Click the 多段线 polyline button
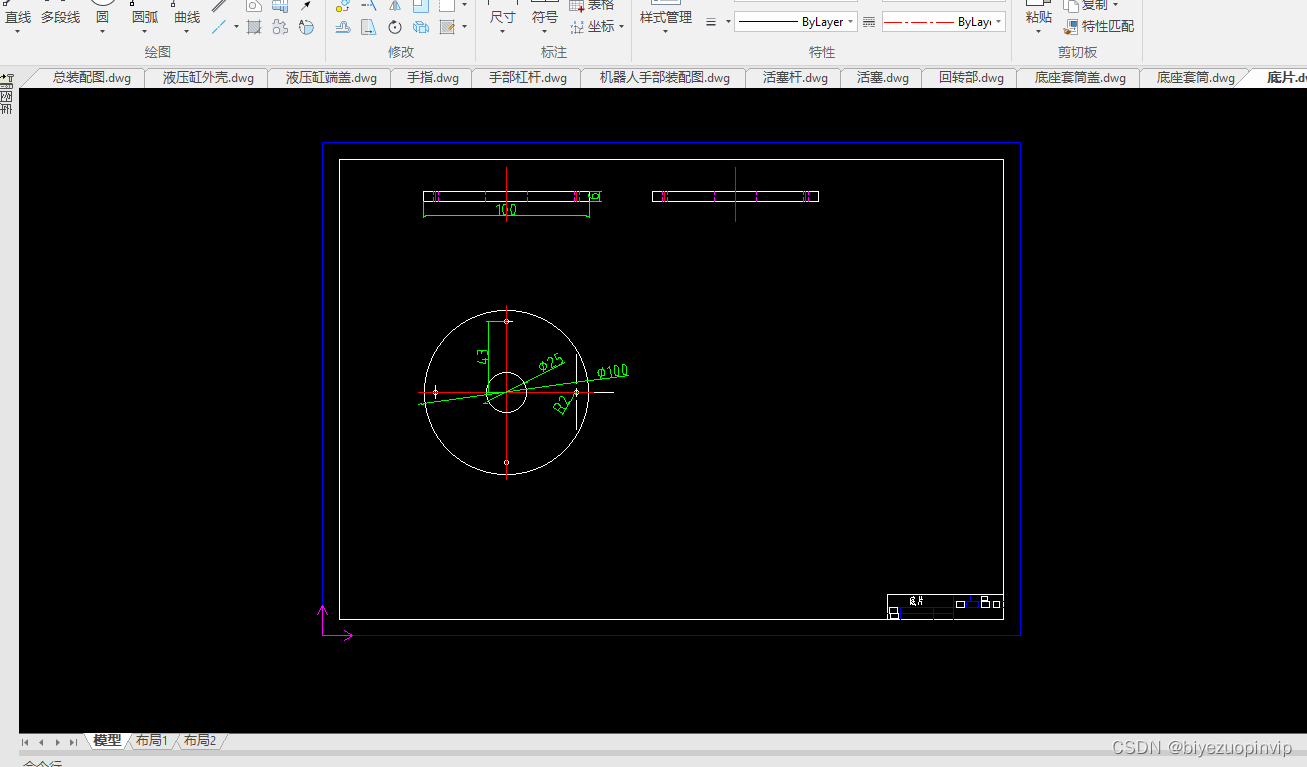Image resolution: width=1307 pixels, height=767 pixels. pos(60,17)
